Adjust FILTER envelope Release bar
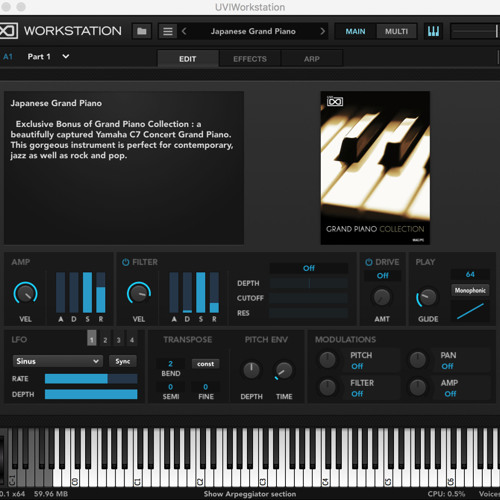The image size is (500, 500). point(214,292)
